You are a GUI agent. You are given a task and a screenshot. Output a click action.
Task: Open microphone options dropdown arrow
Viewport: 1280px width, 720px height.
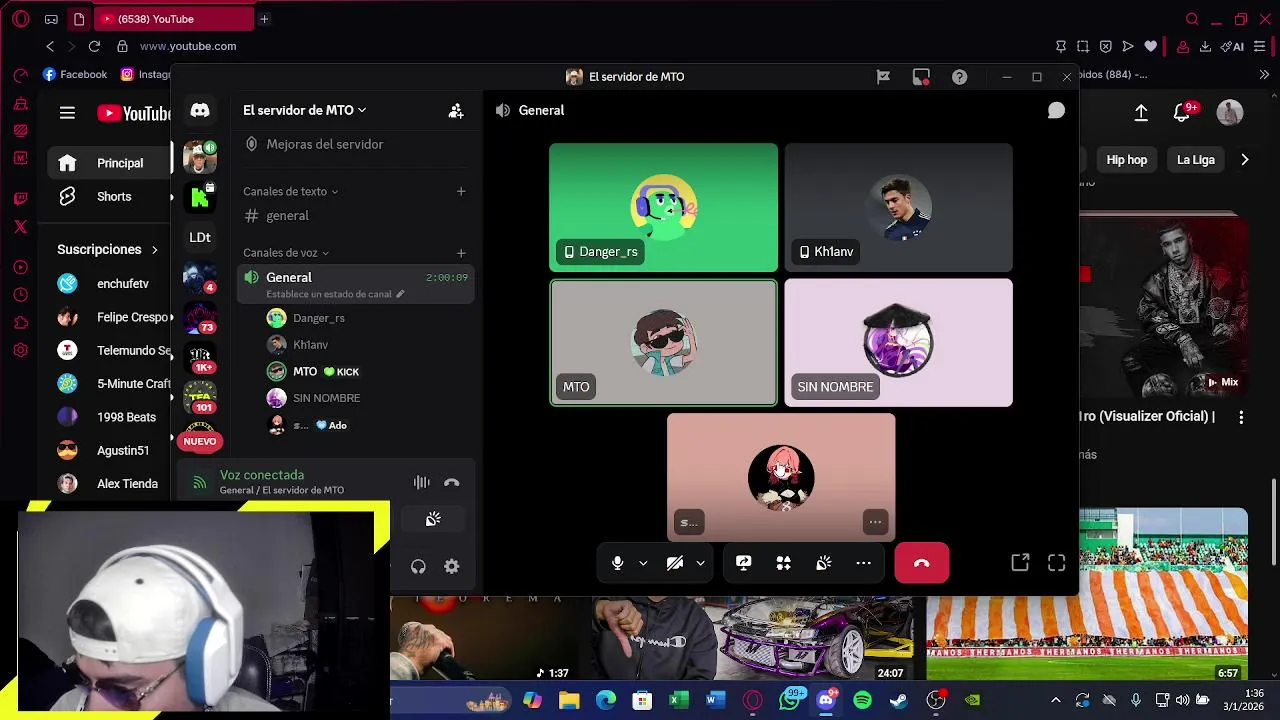643,563
